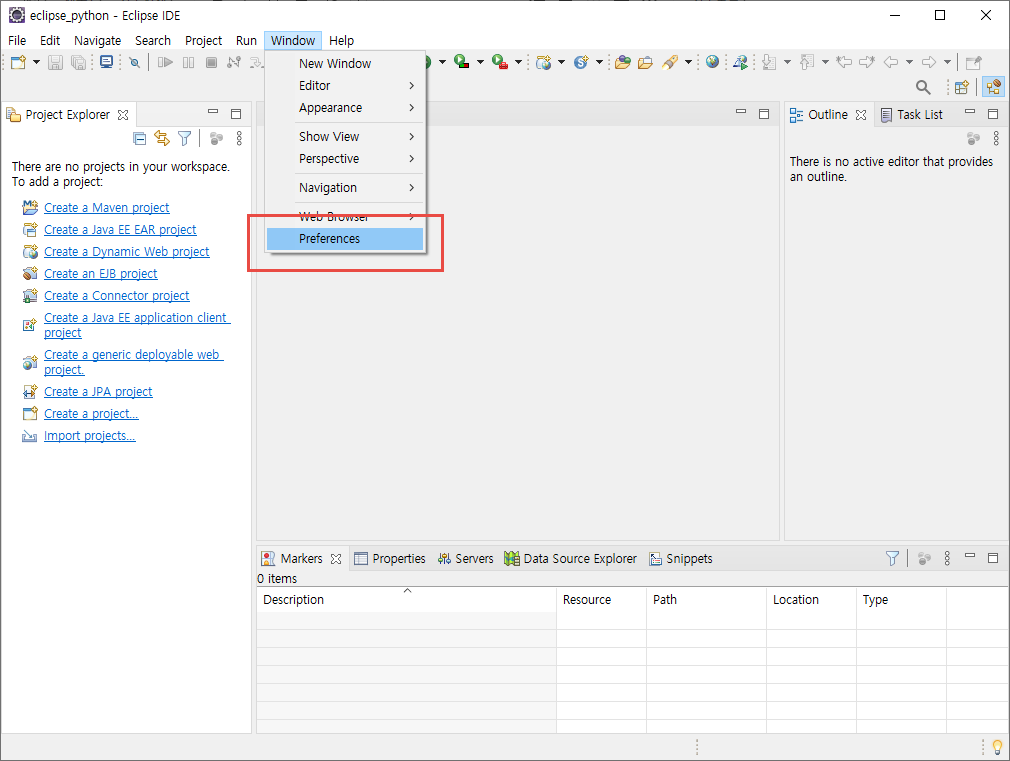Click the Save toolbar icon
The width and height of the screenshot is (1010, 761).
click(55, 63)
